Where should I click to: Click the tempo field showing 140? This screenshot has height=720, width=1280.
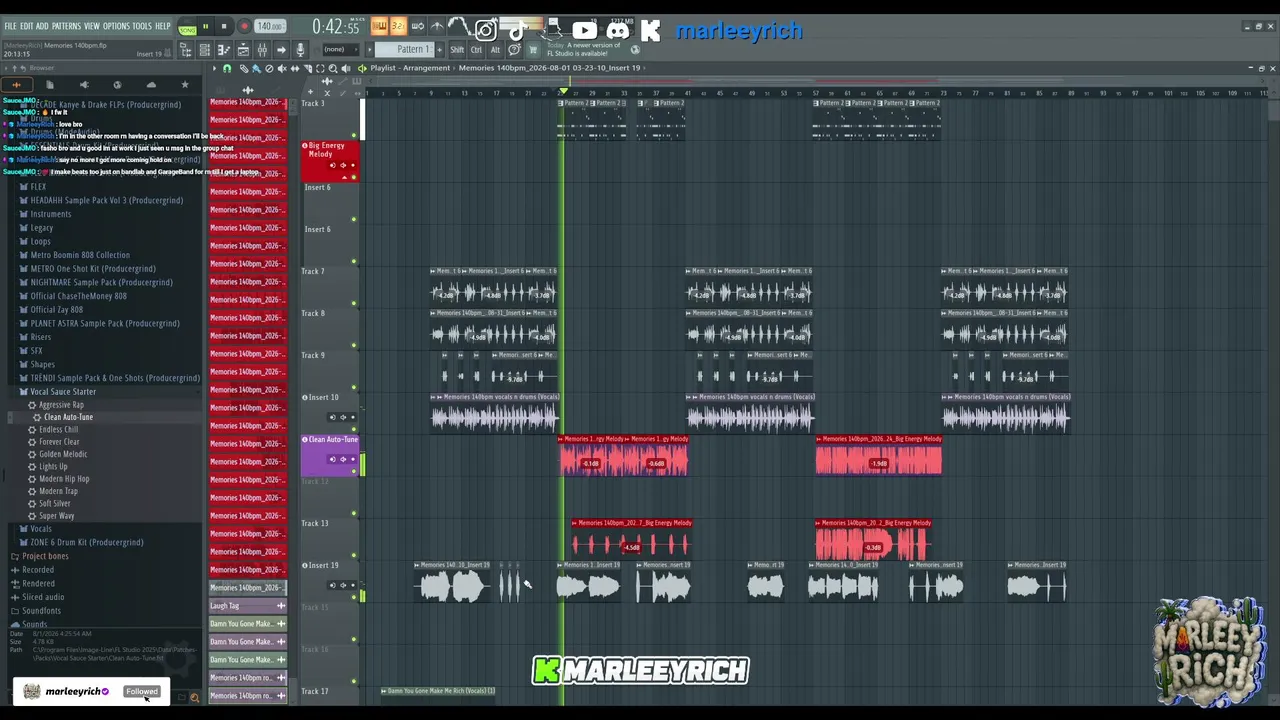pos(269,27)
